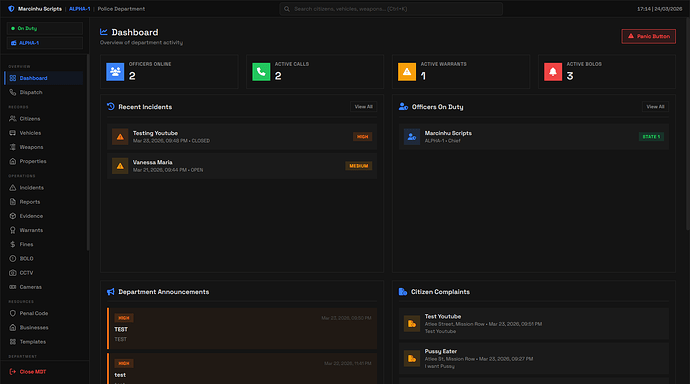Open the Templates icon in sidebar
This screenshot has width=690, height=384.
pyautogui.click(x=13, y=342)
